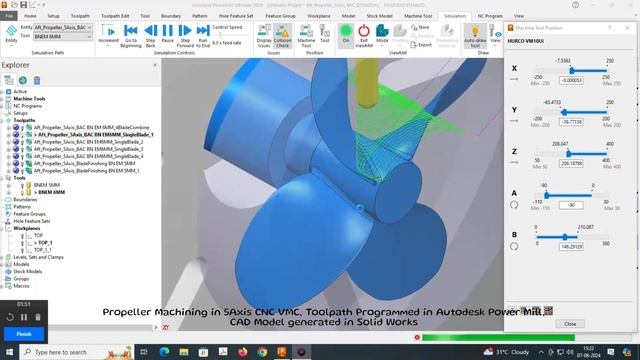Toggle lightbulb of SingleBlade_2 toolpath
The height and width of the screenshot is (360, 640).
[23, 142]
